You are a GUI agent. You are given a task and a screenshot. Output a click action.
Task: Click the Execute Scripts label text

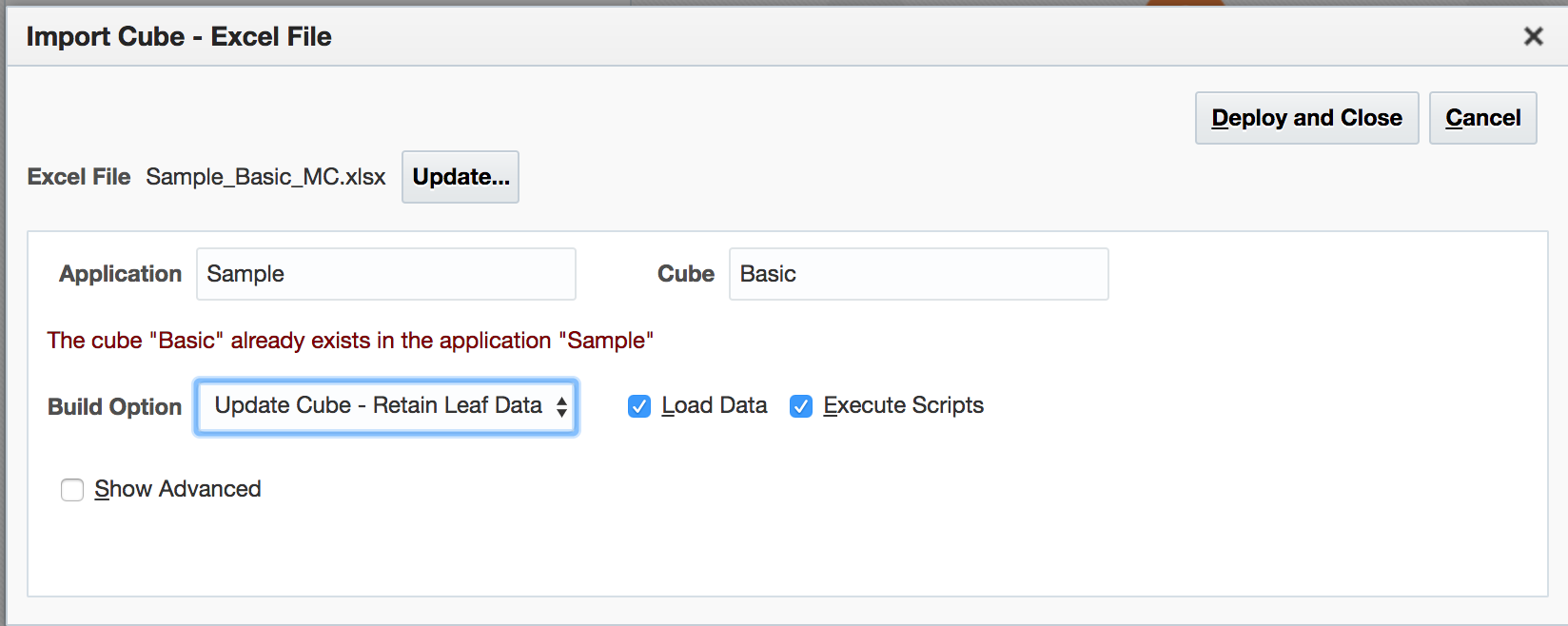tap(903, 405)
